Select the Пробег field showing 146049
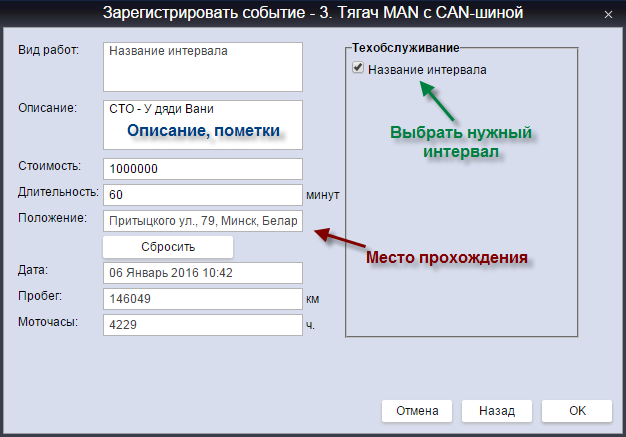Screen dimensions: 626x437 202,299
